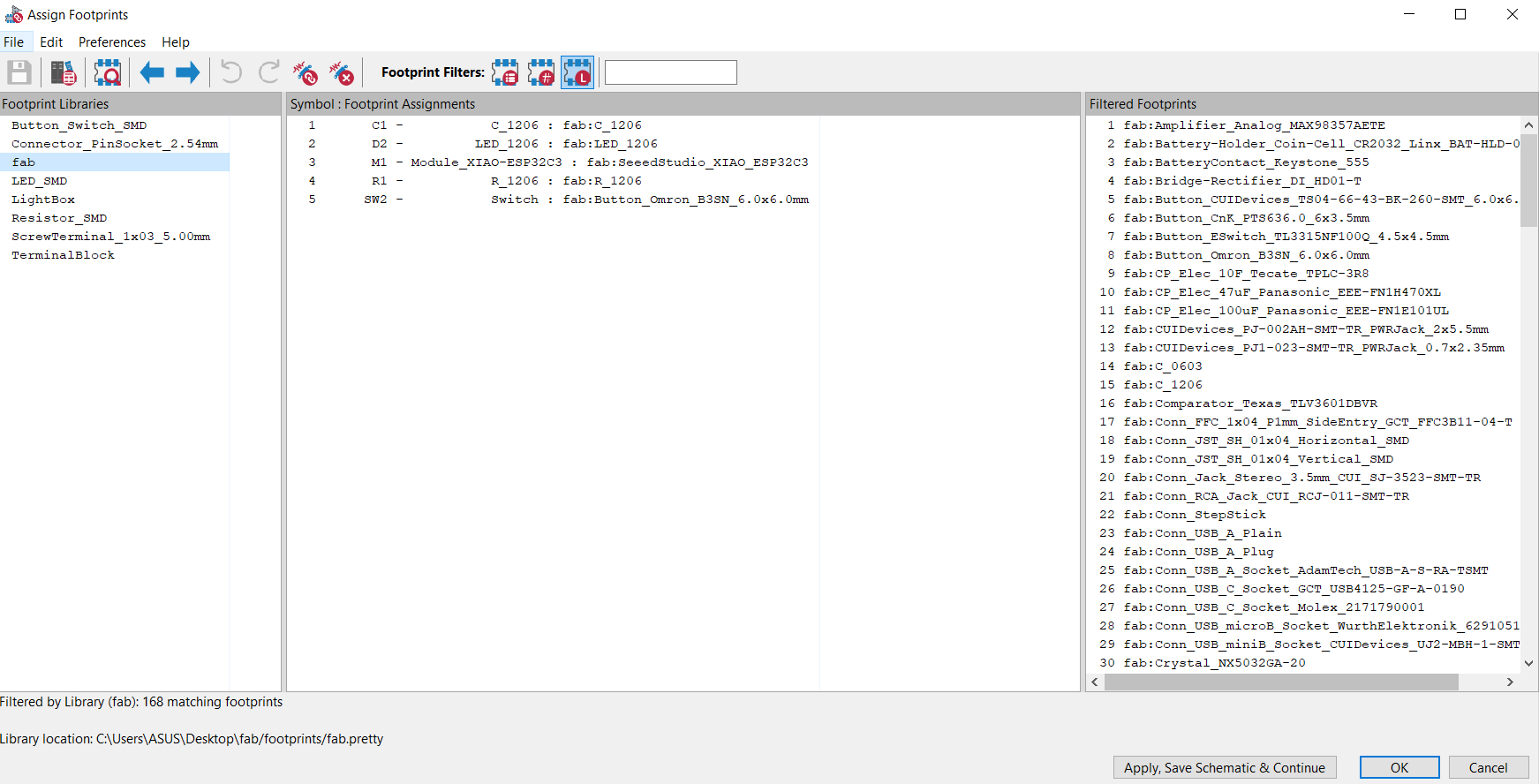Screen dimensions: 1539x784
Task: Select fab:Conn_USB_A_Plain footprint
Action: click(x=1203, y=533)
